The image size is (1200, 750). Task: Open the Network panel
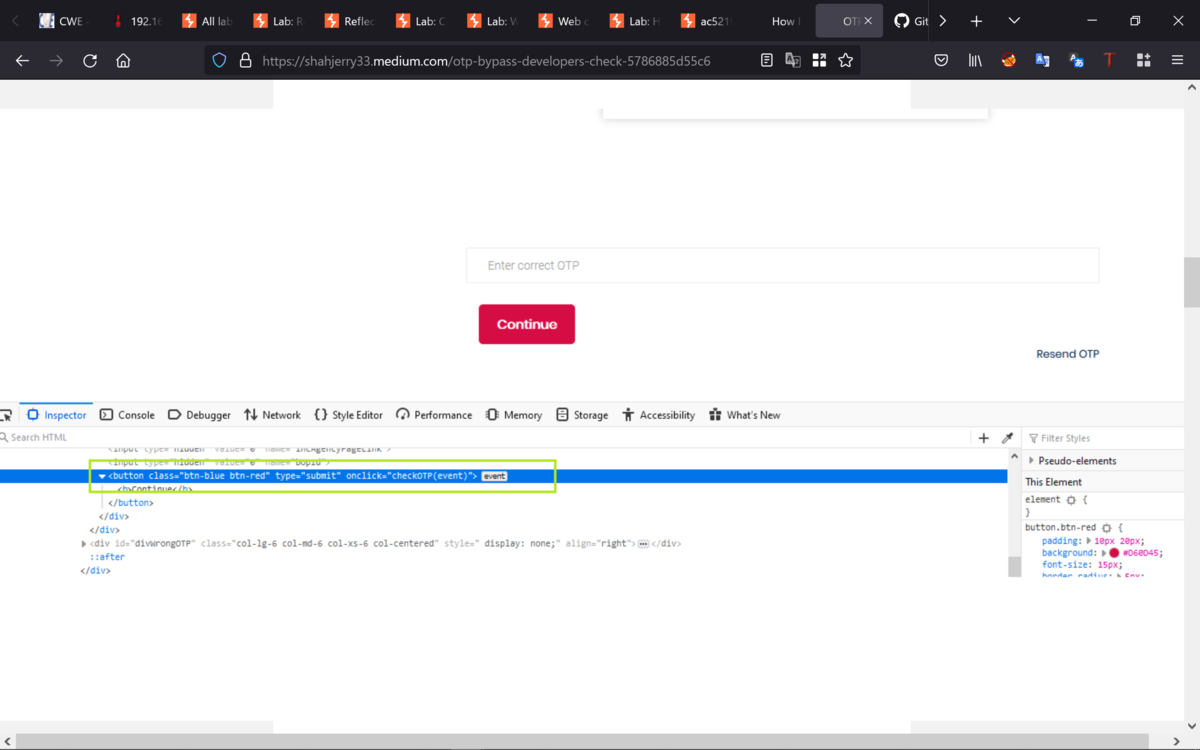pyautogui.click(x=272, y=415)
